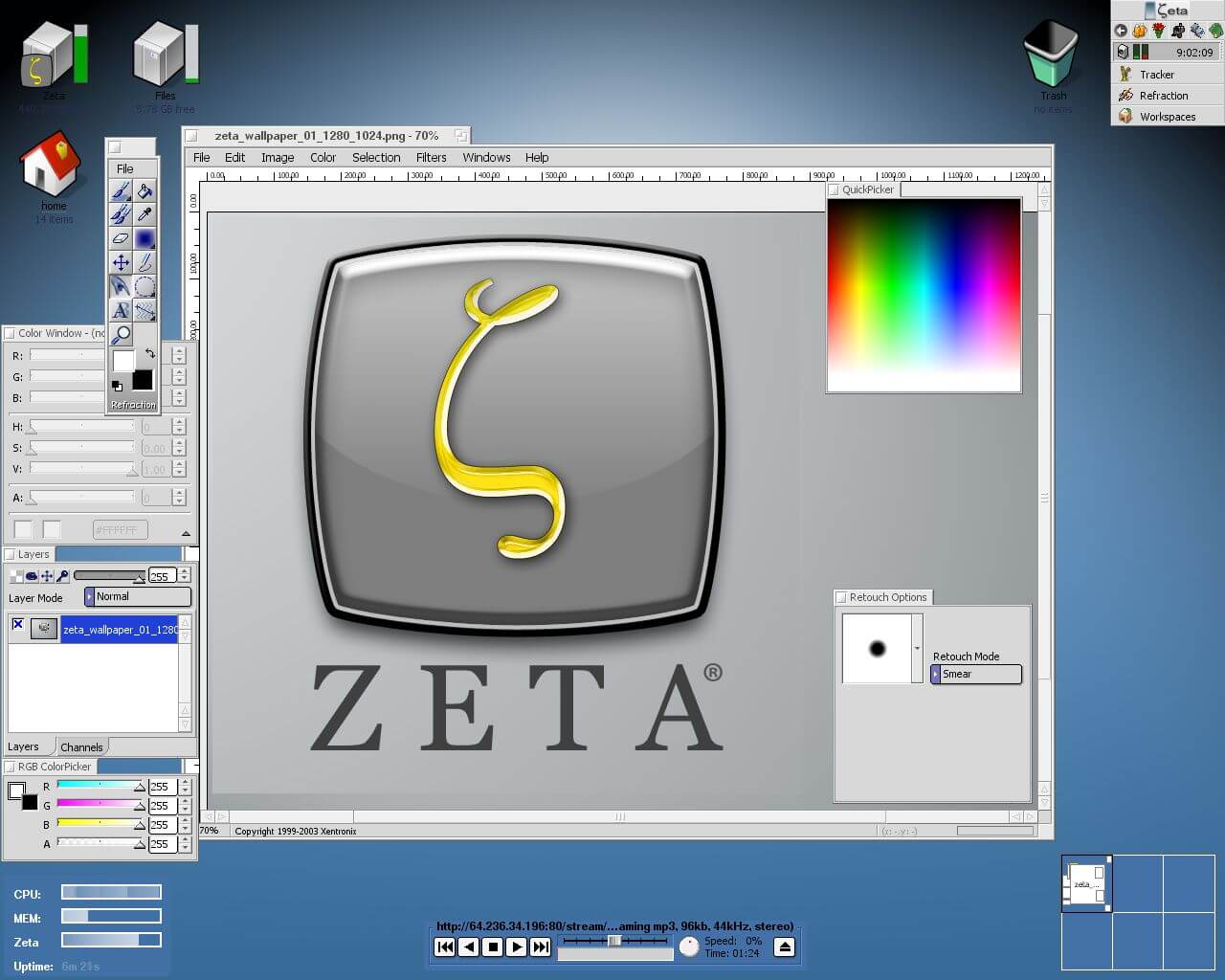Select the Paintbrush tool in the tool palette

point(121,191)
